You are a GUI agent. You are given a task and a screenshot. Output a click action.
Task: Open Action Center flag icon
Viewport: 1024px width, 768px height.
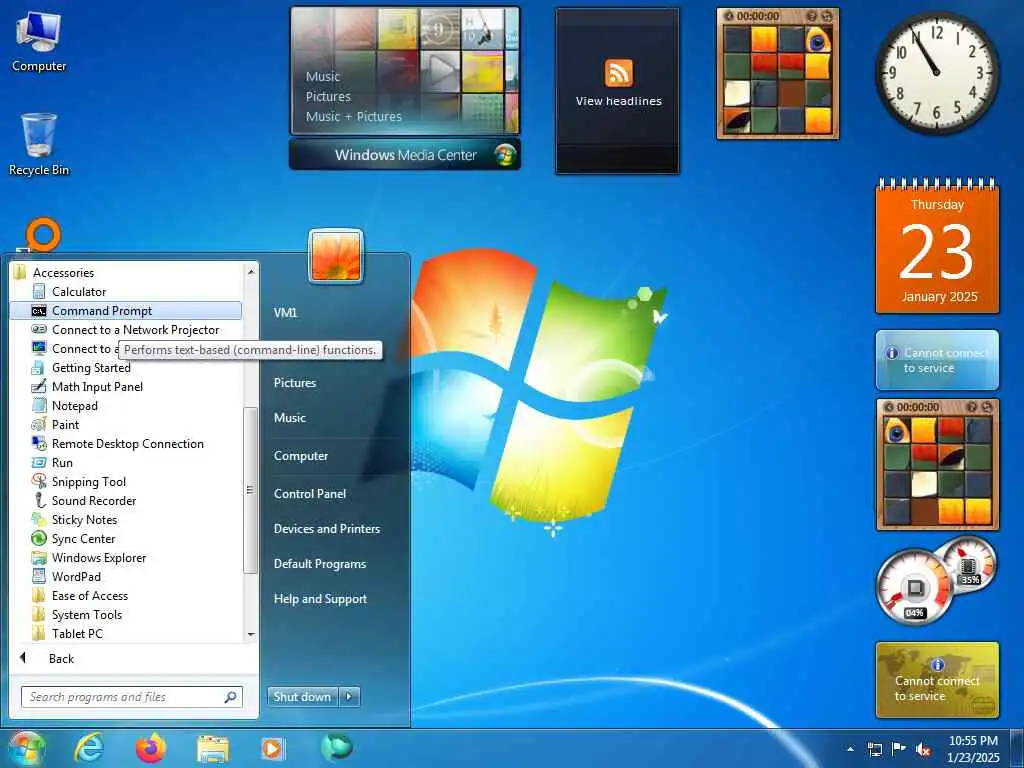coord(899,749)
